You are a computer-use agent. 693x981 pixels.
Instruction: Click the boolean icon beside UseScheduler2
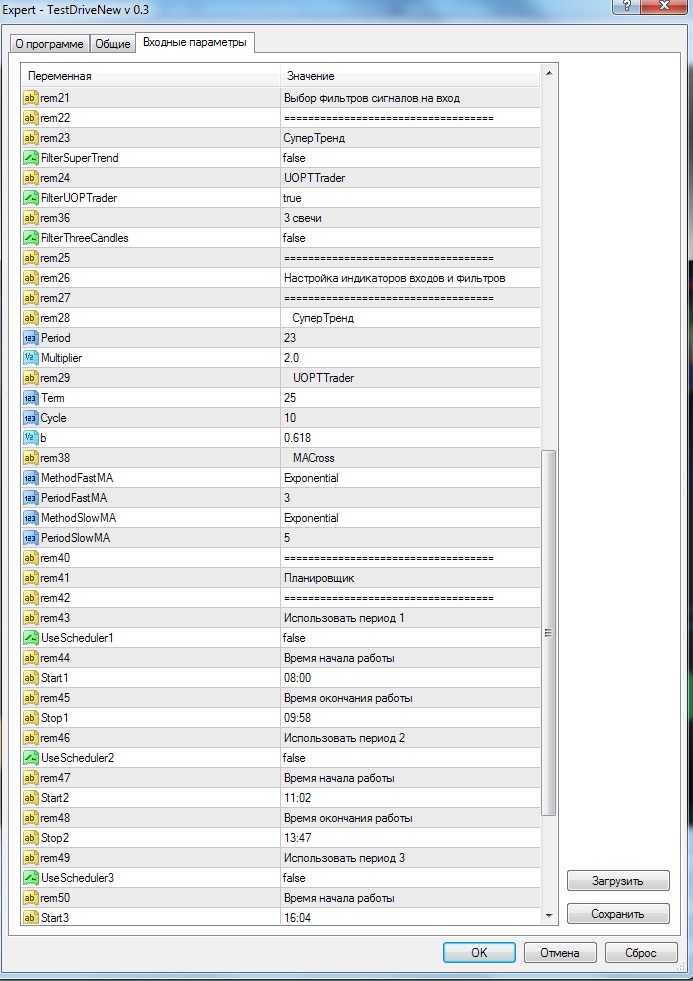(x=31, y=758)
